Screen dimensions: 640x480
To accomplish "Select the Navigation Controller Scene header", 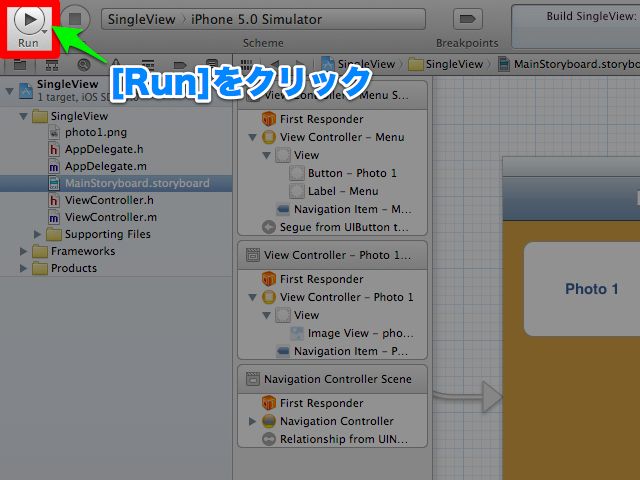I will click(x=332, y=379).
